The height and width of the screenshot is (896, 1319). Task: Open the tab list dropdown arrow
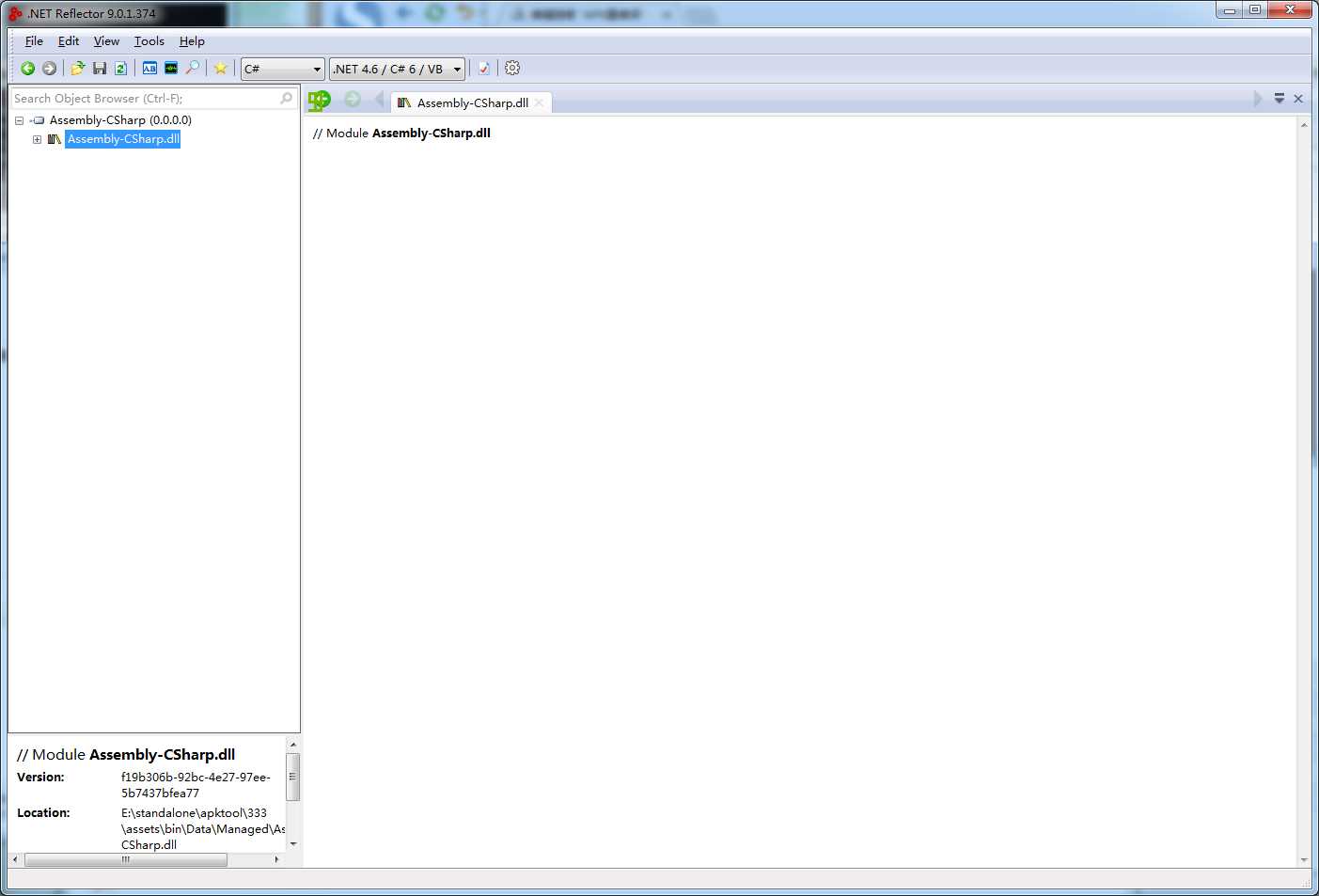[x=1280, y=99]
